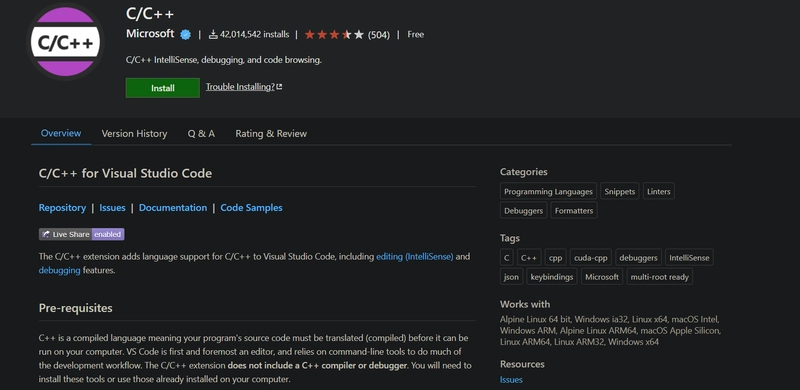Click the Pre-requisites heading
This screenshot has height=390, width=800.
pyautogui.click(x=76, y=308)
